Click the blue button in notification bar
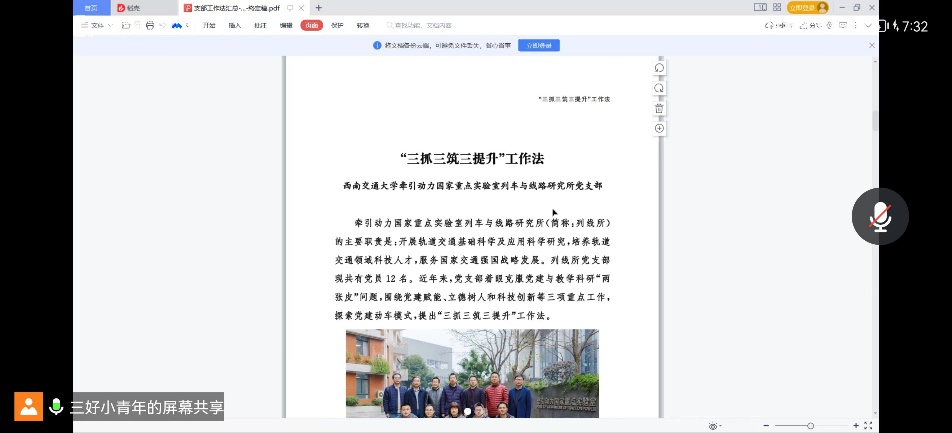952x433 pixels. [538, 45]
